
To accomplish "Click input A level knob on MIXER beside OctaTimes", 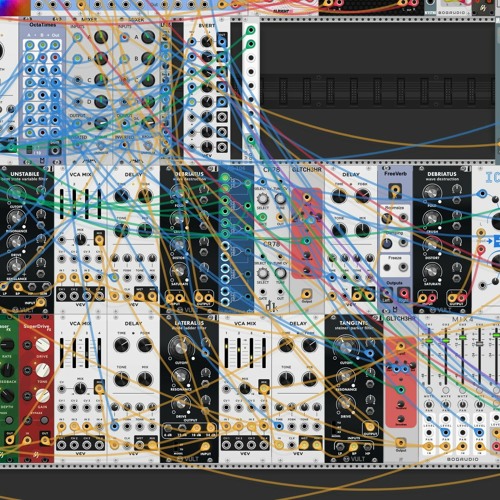I will 101,37.
